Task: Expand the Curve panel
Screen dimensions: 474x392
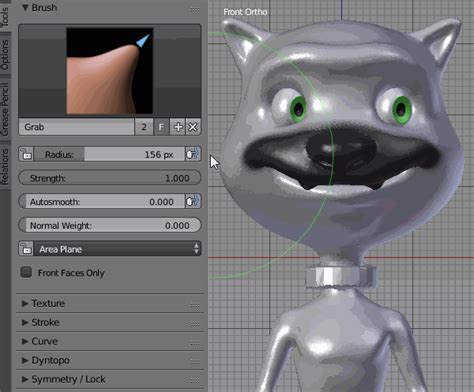Action: 110,341
